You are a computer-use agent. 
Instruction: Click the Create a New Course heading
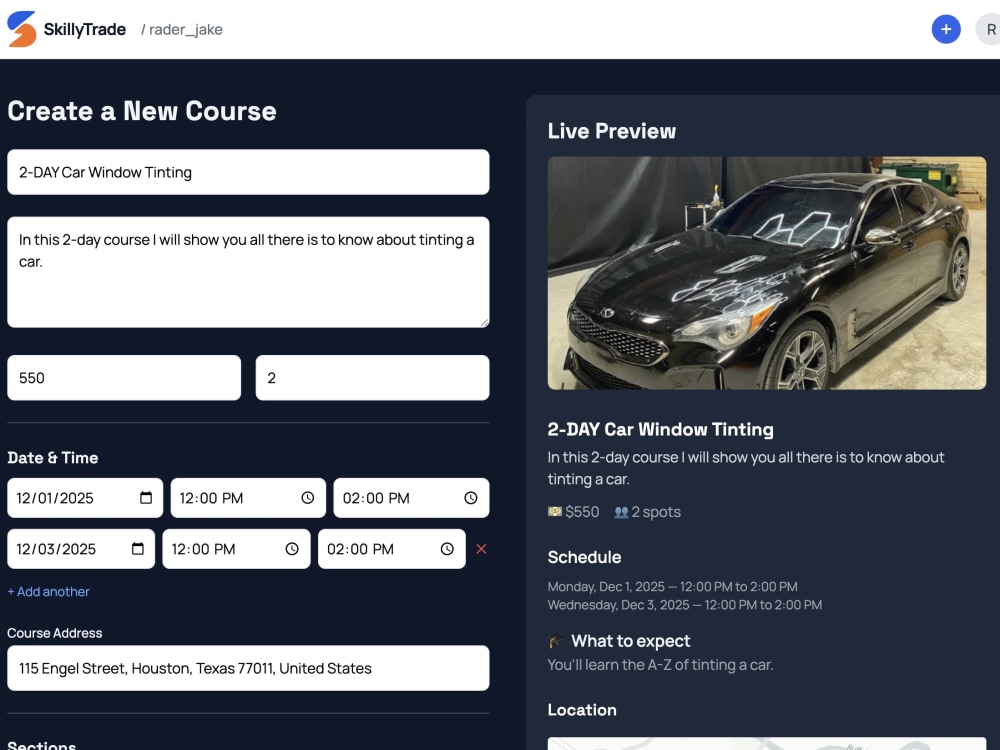[142, 111]
